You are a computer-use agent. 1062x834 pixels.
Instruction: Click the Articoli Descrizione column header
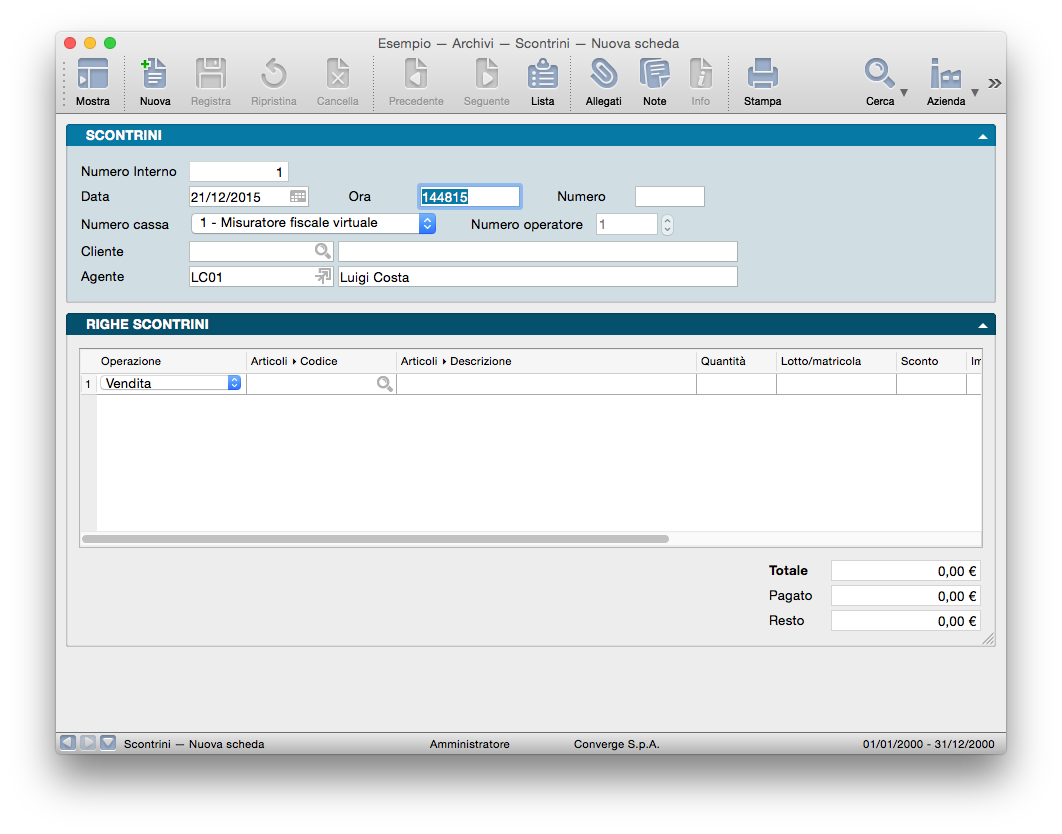546,361
